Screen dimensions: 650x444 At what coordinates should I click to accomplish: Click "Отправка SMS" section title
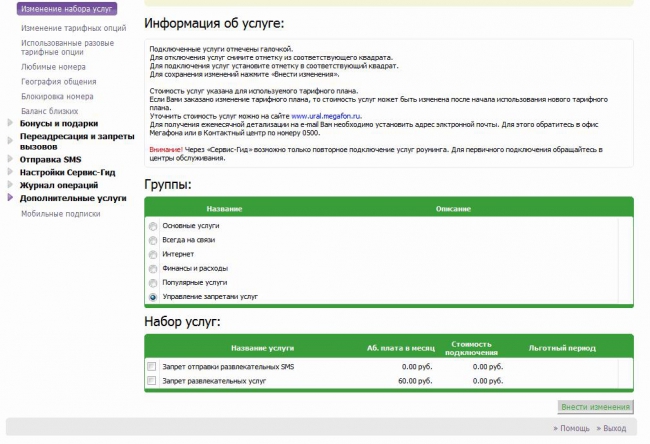[51, 159]
